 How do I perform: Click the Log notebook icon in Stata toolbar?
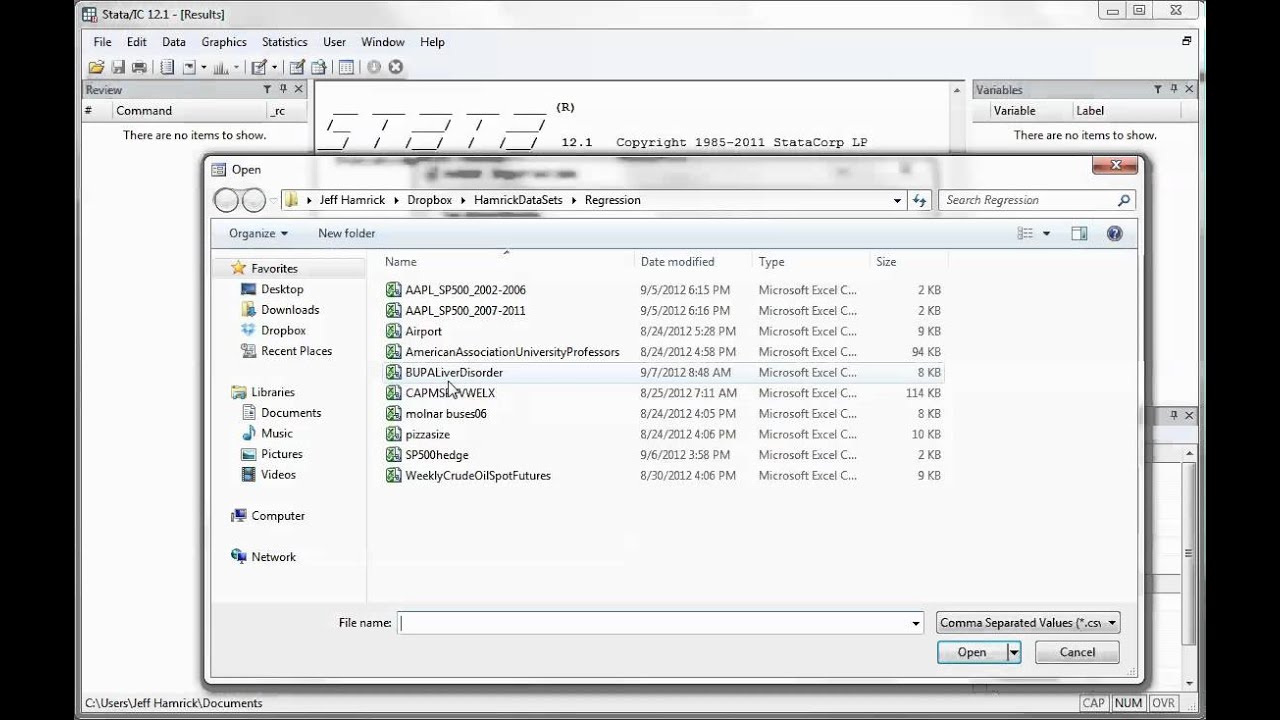pos(167,67)
